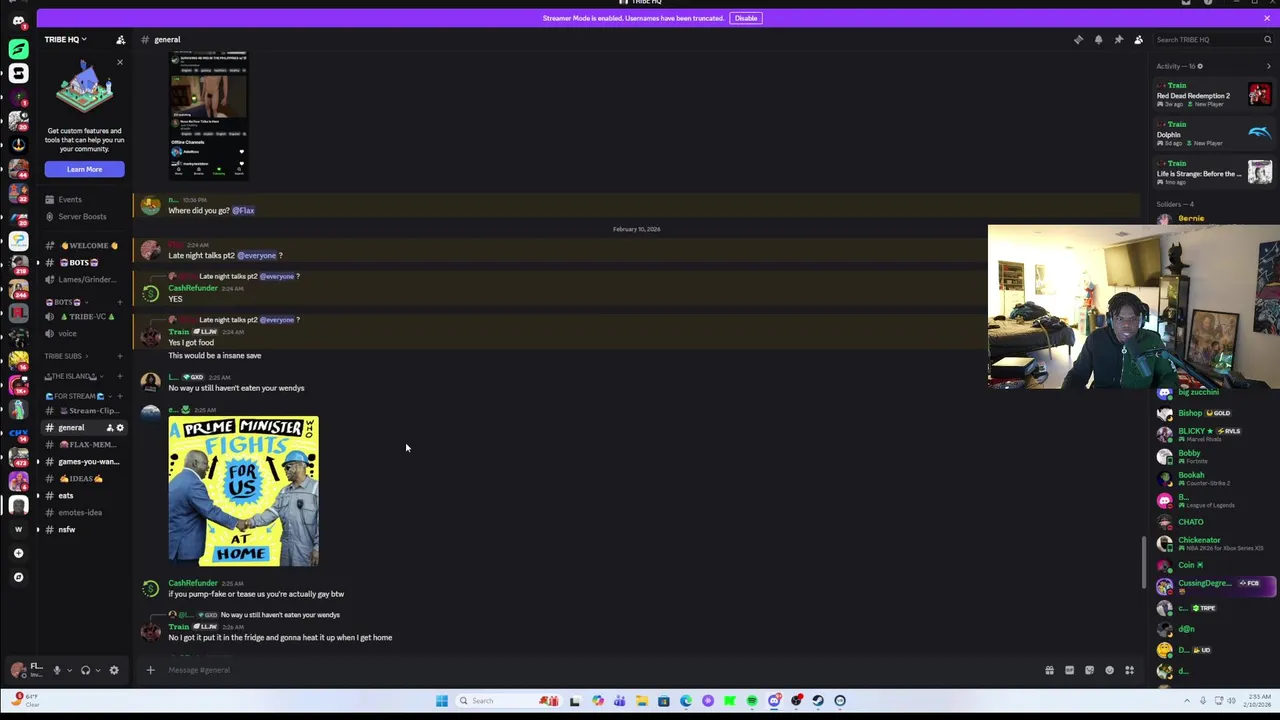Open the sticker picker icon
This screenshot has width=1280, height=720.
(x=1089, y=670)
